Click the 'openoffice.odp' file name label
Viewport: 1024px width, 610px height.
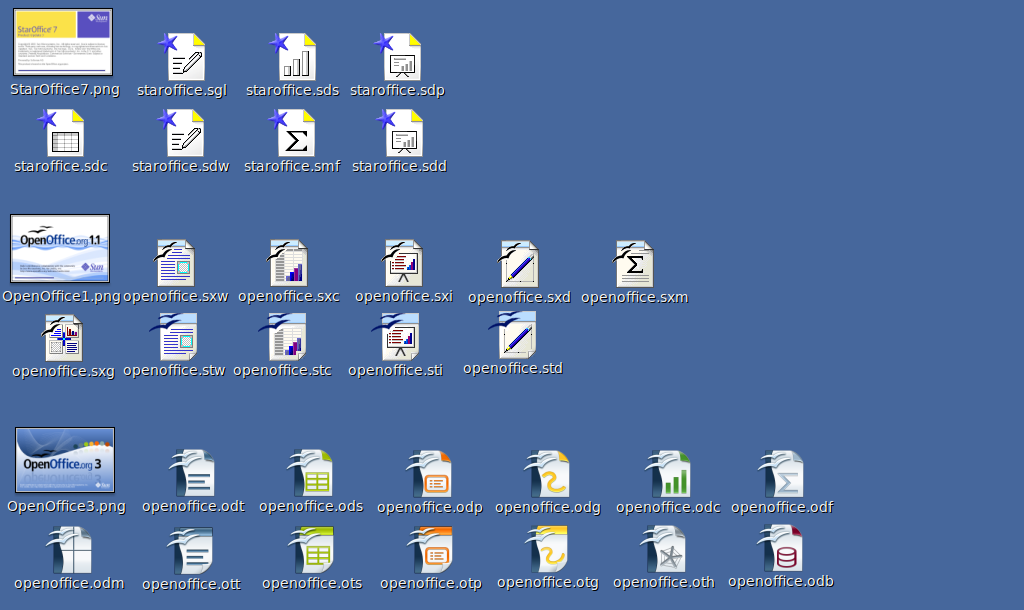tap(430, 507)
